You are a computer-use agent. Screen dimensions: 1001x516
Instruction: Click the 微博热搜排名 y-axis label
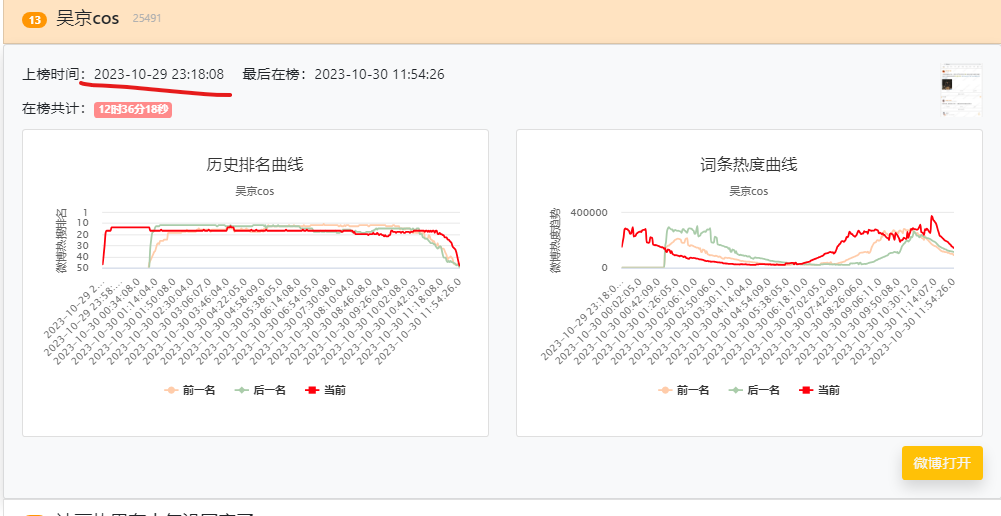click(x=62, y=241)
